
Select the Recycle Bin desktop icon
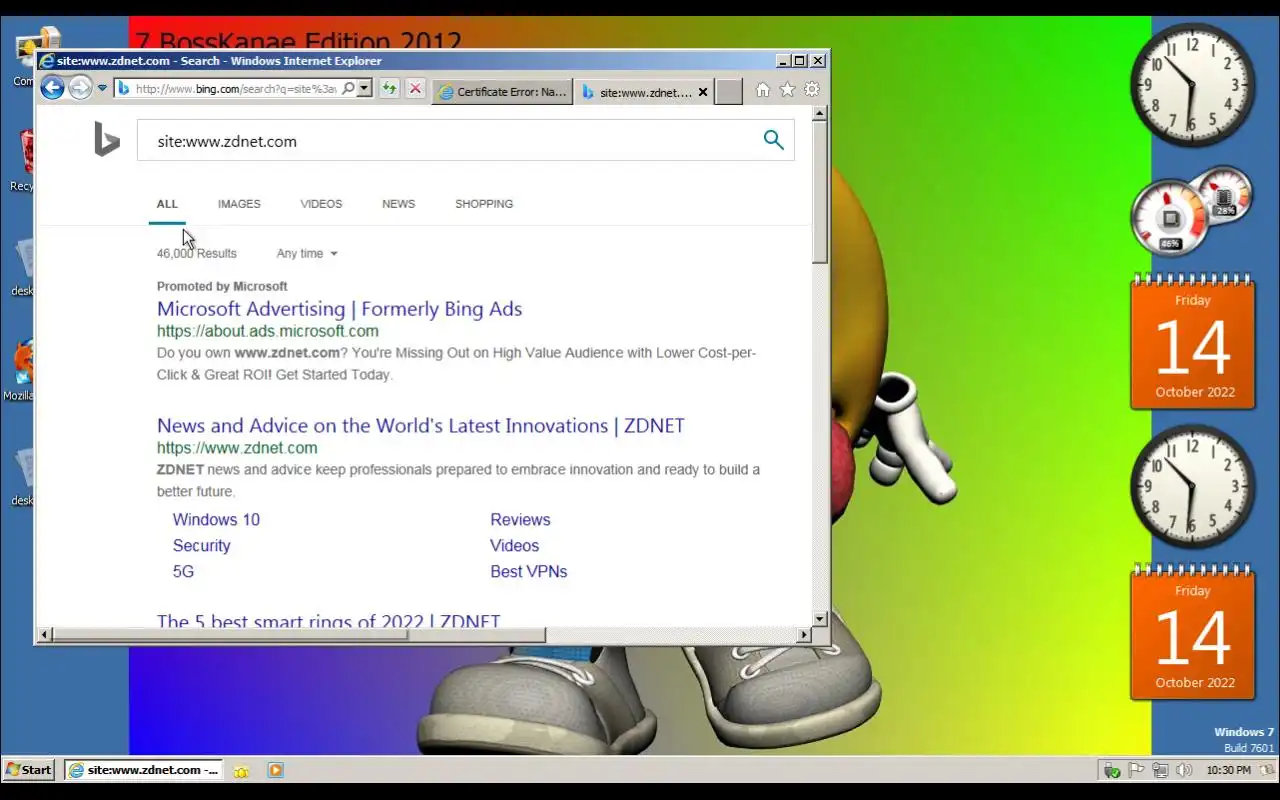(x=22, y=160)
